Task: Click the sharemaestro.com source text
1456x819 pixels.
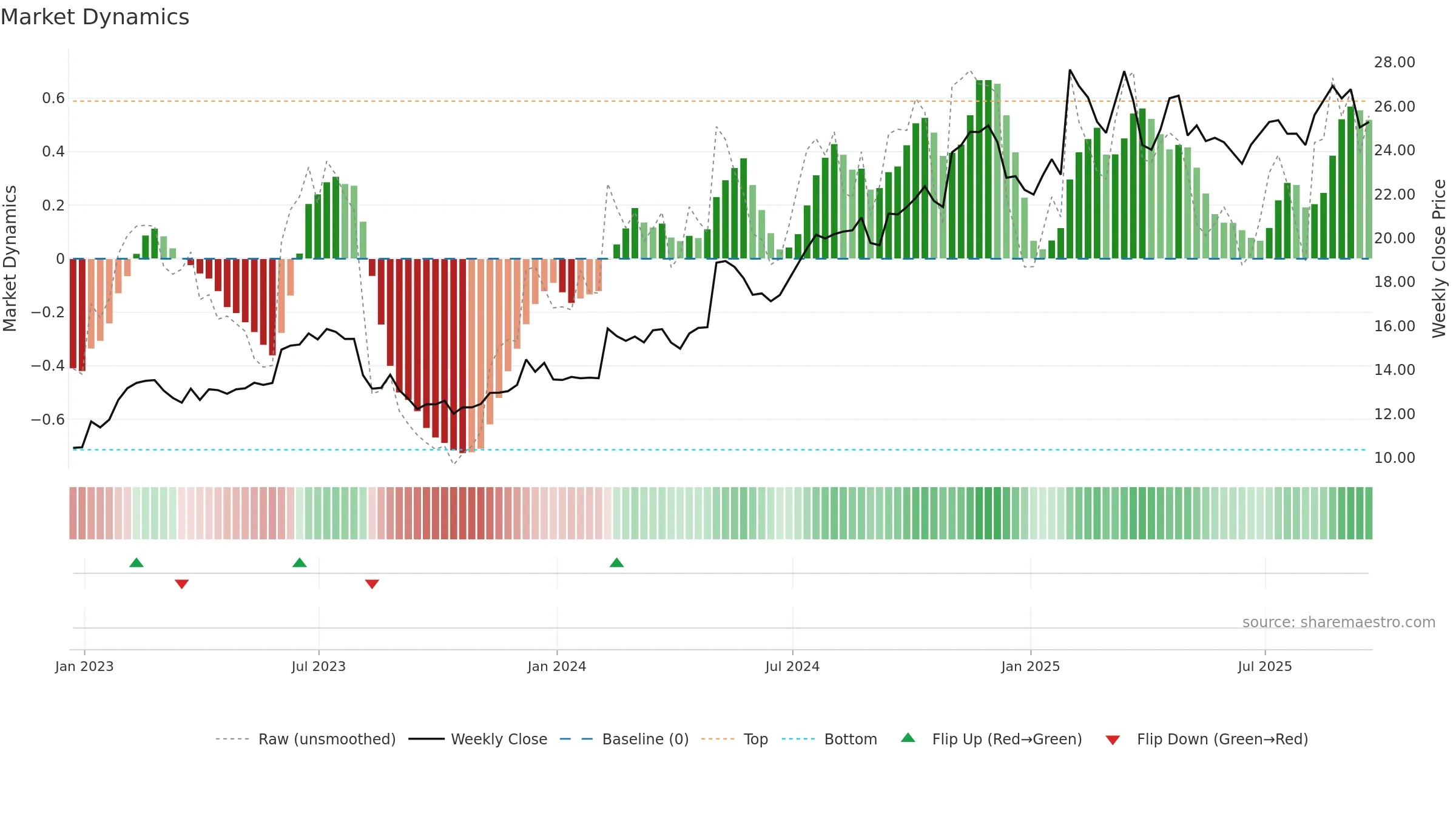Action: coord(1339,622)
